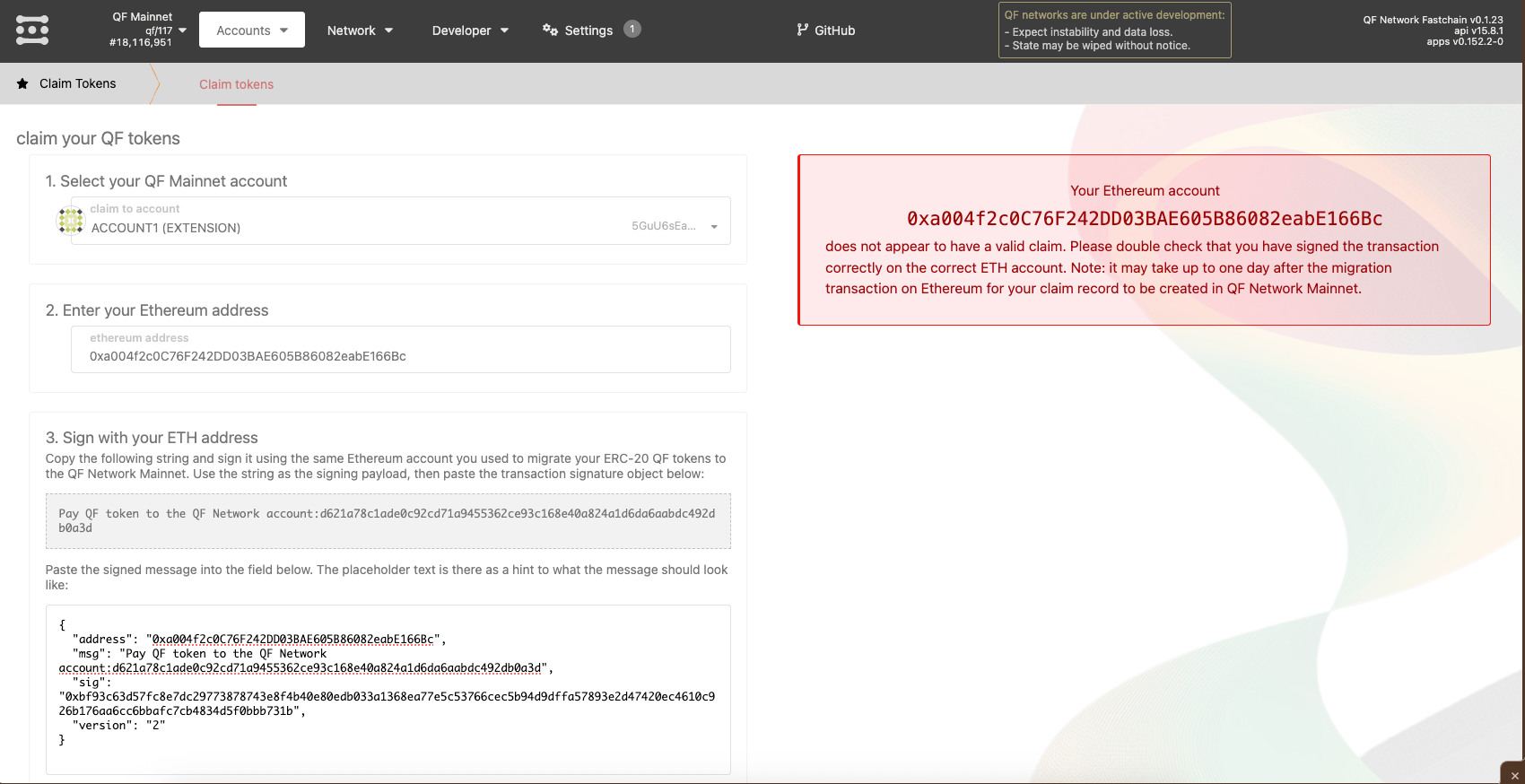Open the Developer dropdown menu
1525x784 pixels.
point(470,30)
